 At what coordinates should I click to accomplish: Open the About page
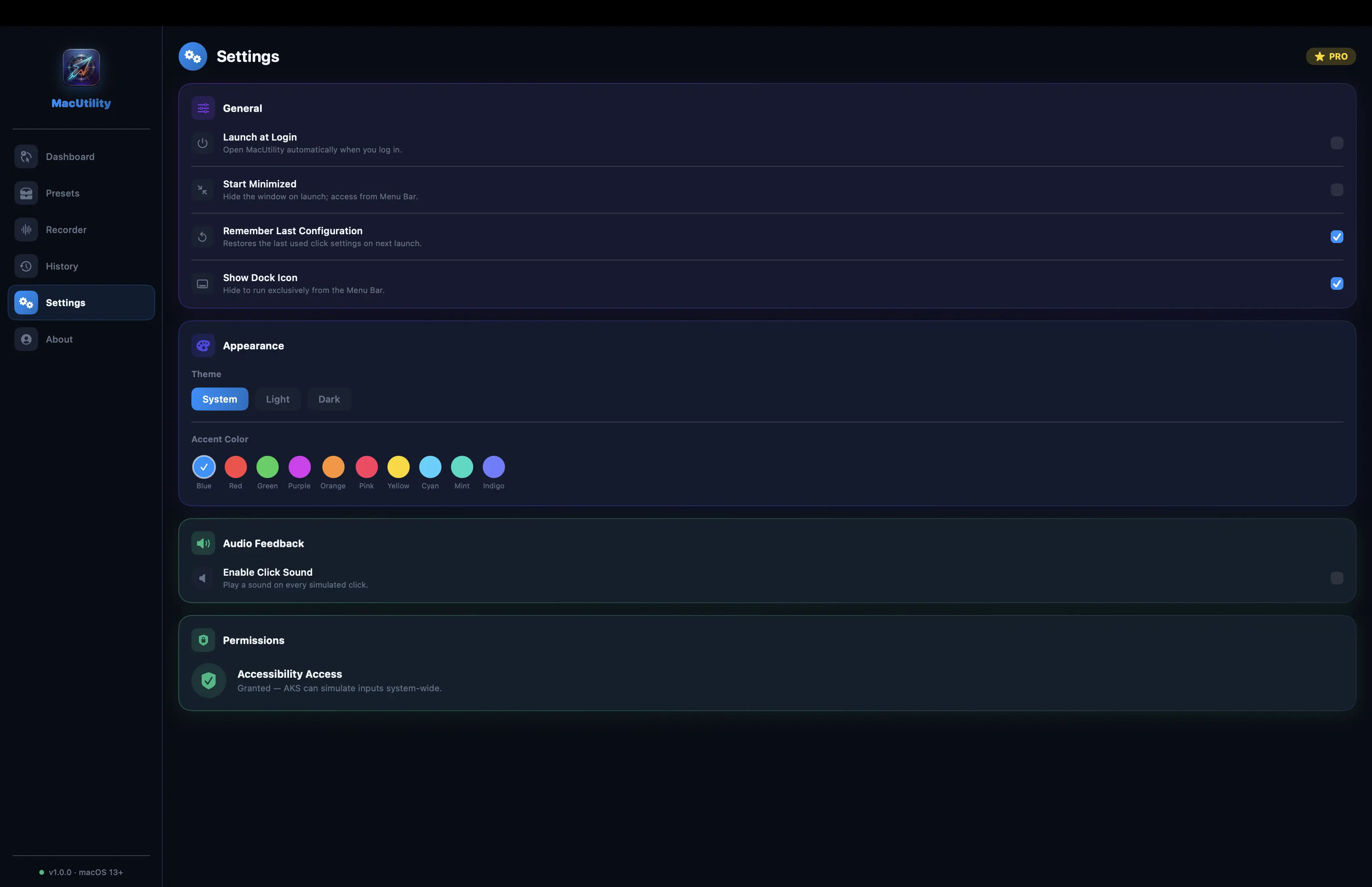(81, 339)
